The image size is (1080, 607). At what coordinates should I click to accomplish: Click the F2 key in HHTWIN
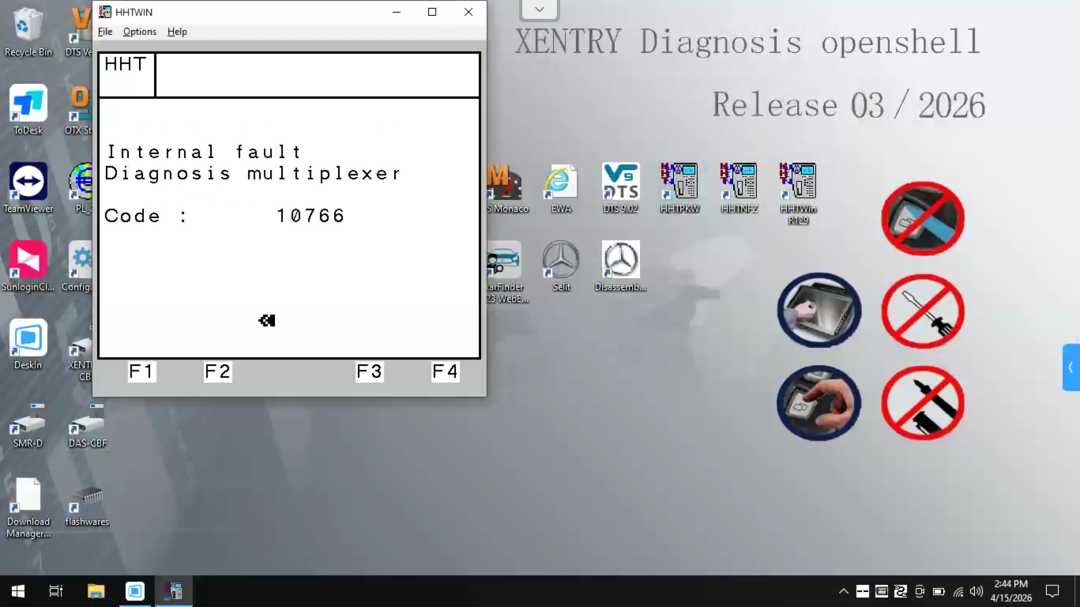(x=217, y=372)
